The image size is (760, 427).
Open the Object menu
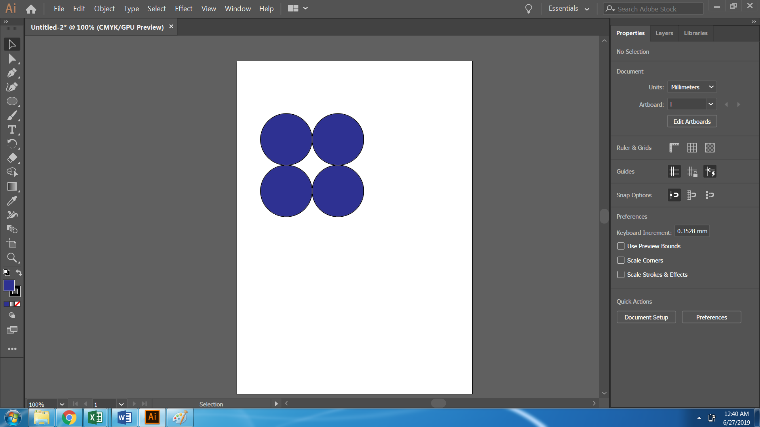[104, 8]
